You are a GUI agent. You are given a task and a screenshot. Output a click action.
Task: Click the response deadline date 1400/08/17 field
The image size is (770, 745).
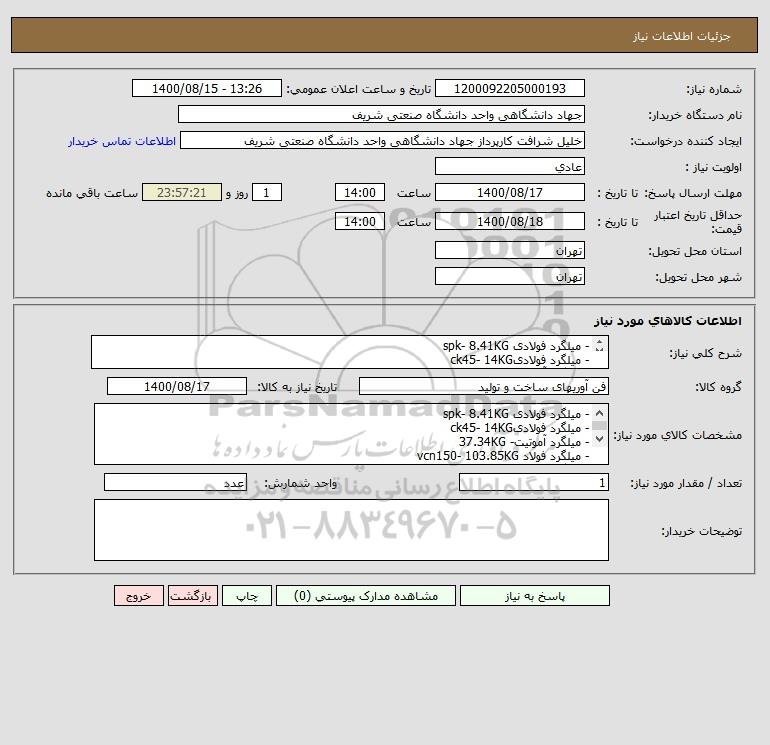point(510,193)
